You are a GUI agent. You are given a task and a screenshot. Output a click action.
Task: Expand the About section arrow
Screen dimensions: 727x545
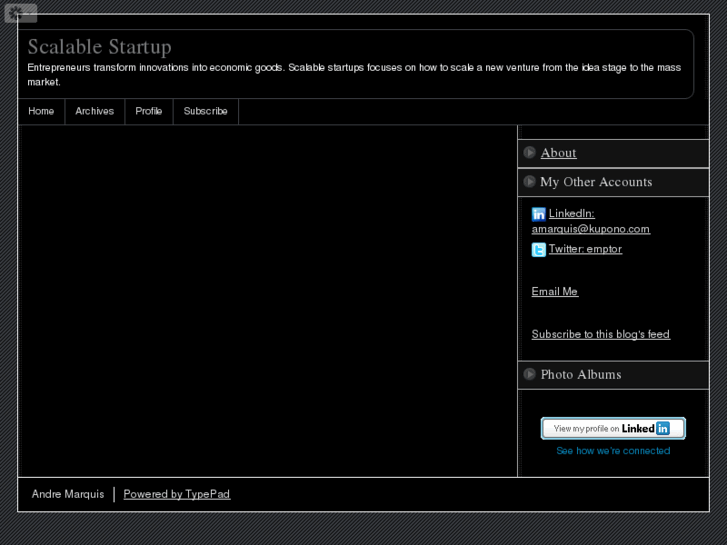coord(529,153)
